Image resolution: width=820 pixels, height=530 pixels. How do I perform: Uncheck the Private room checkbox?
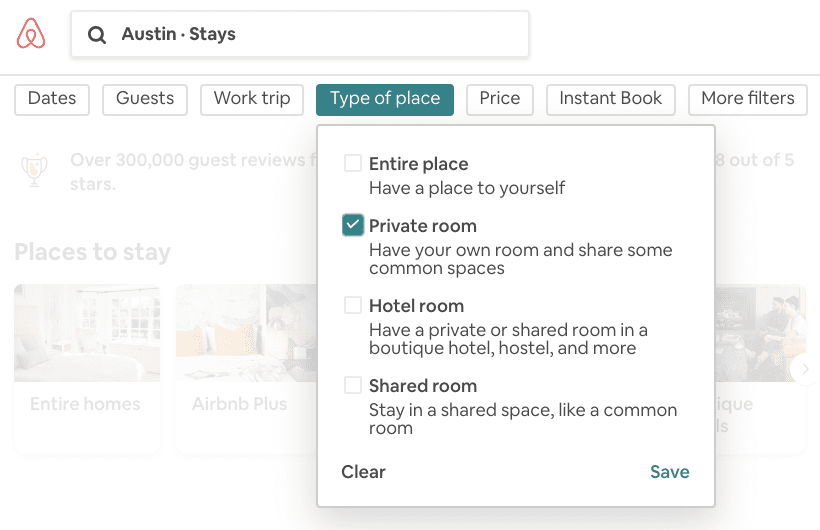coord(352,225)
